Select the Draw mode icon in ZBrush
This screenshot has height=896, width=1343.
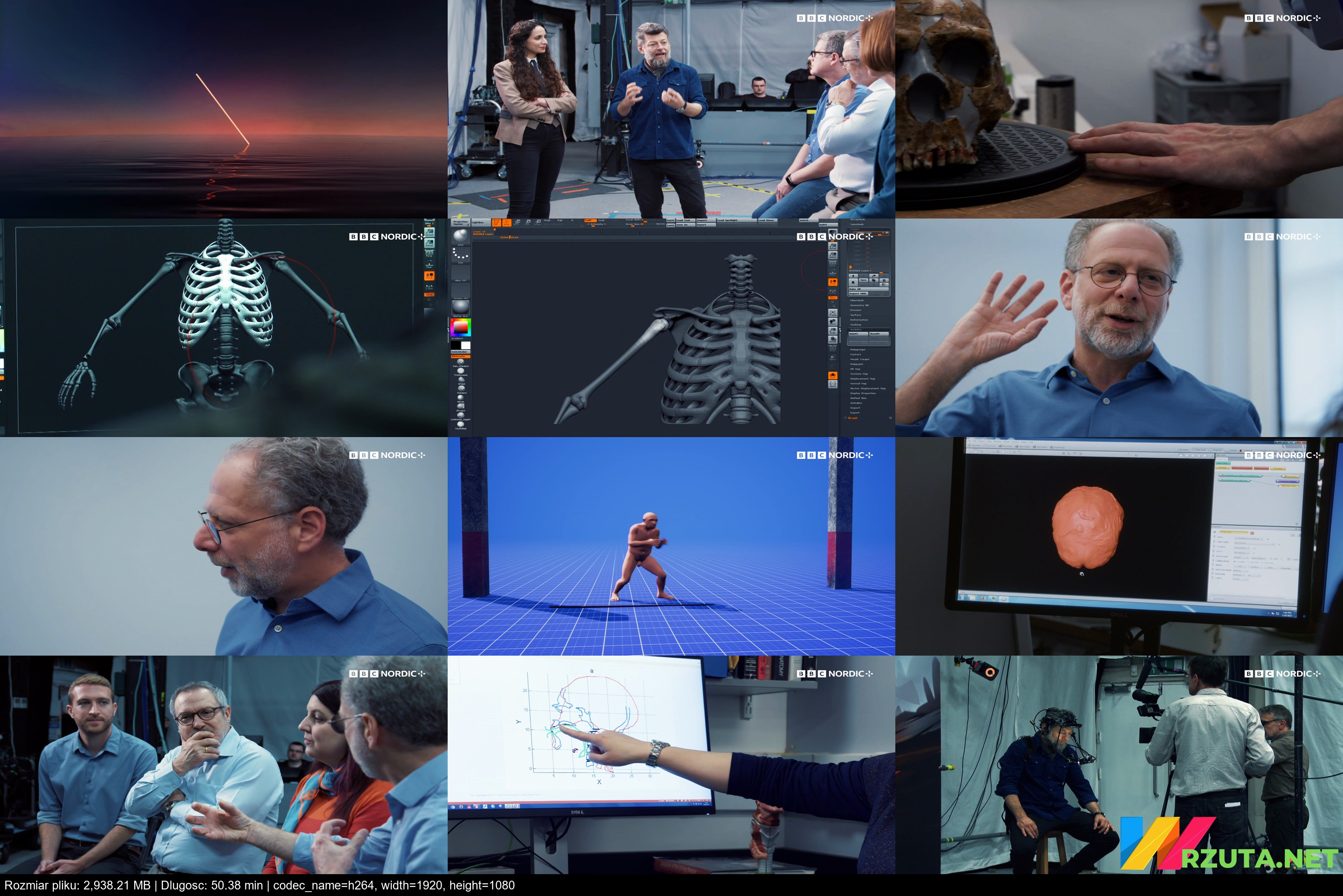click(x=507, y=223)
